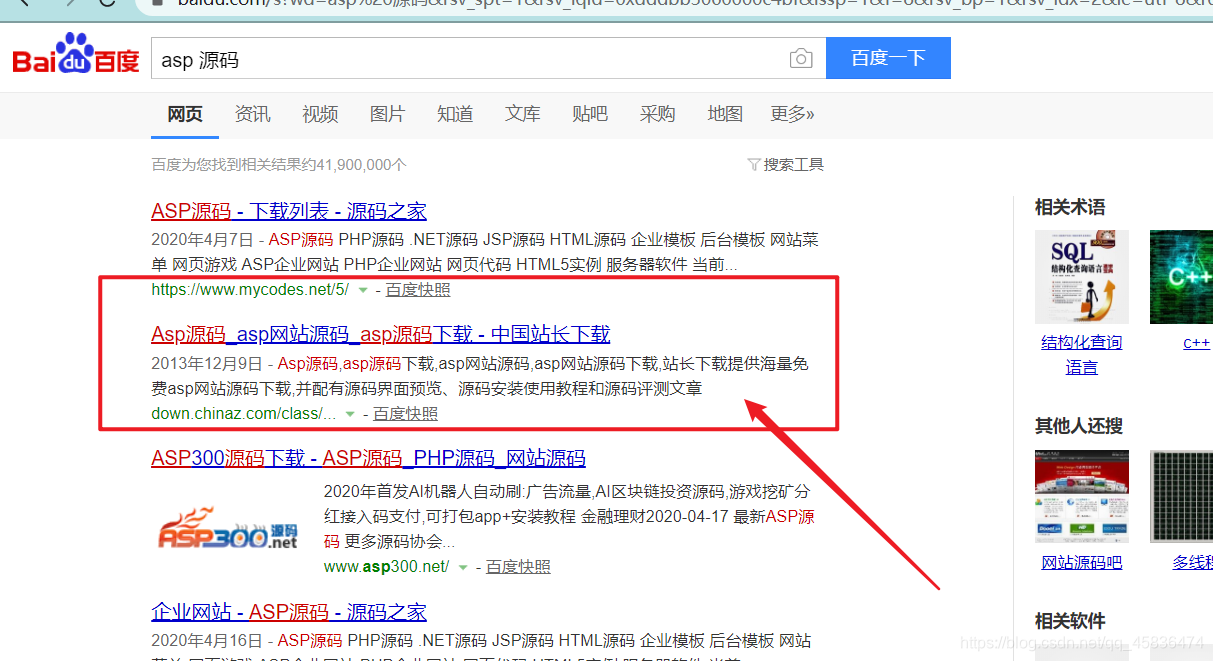Click the www.asp300.net/ URL
The width and height of the screenshot is (1213, 661).
(x=386, y=566)
